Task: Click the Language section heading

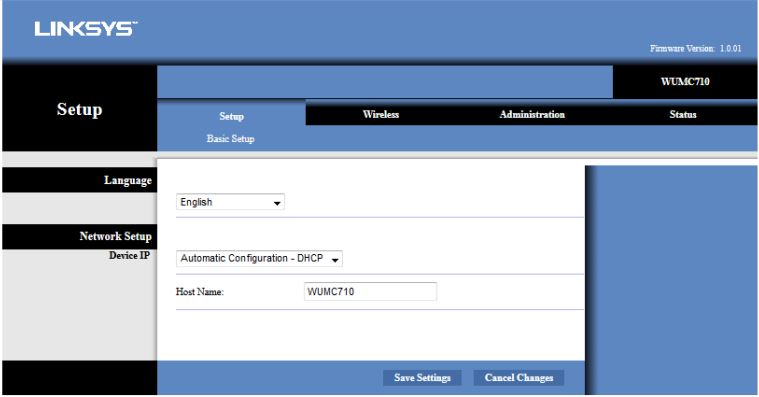Action: coord(128,181)
